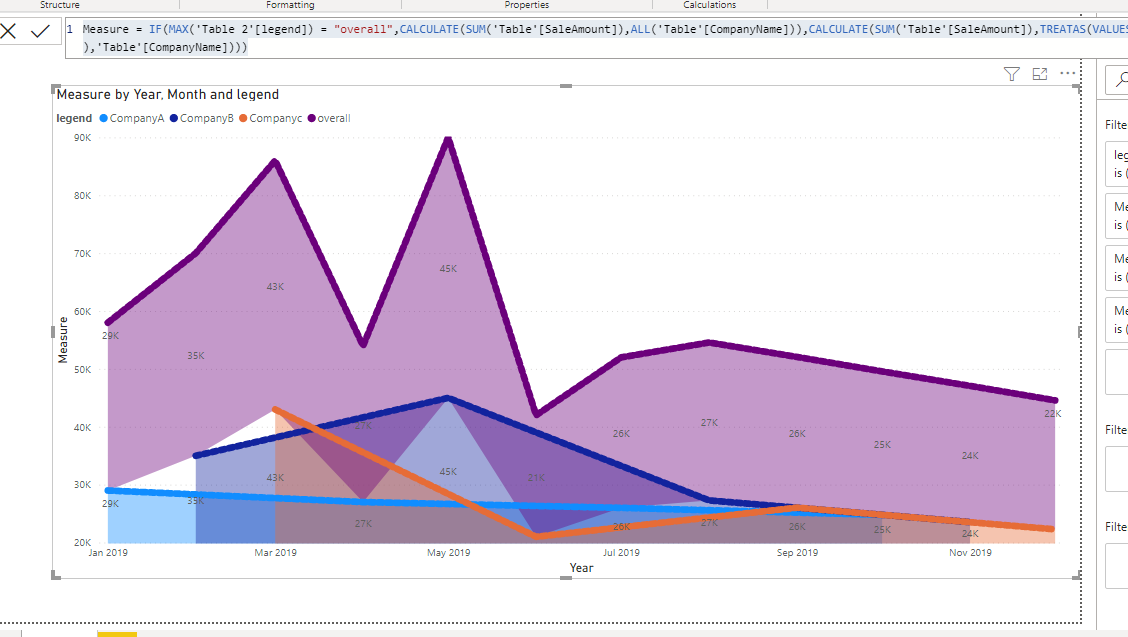Screen dimensions: 1128x637
Task: Click the 90K y-axis label
Action: [x=83, y=137]
